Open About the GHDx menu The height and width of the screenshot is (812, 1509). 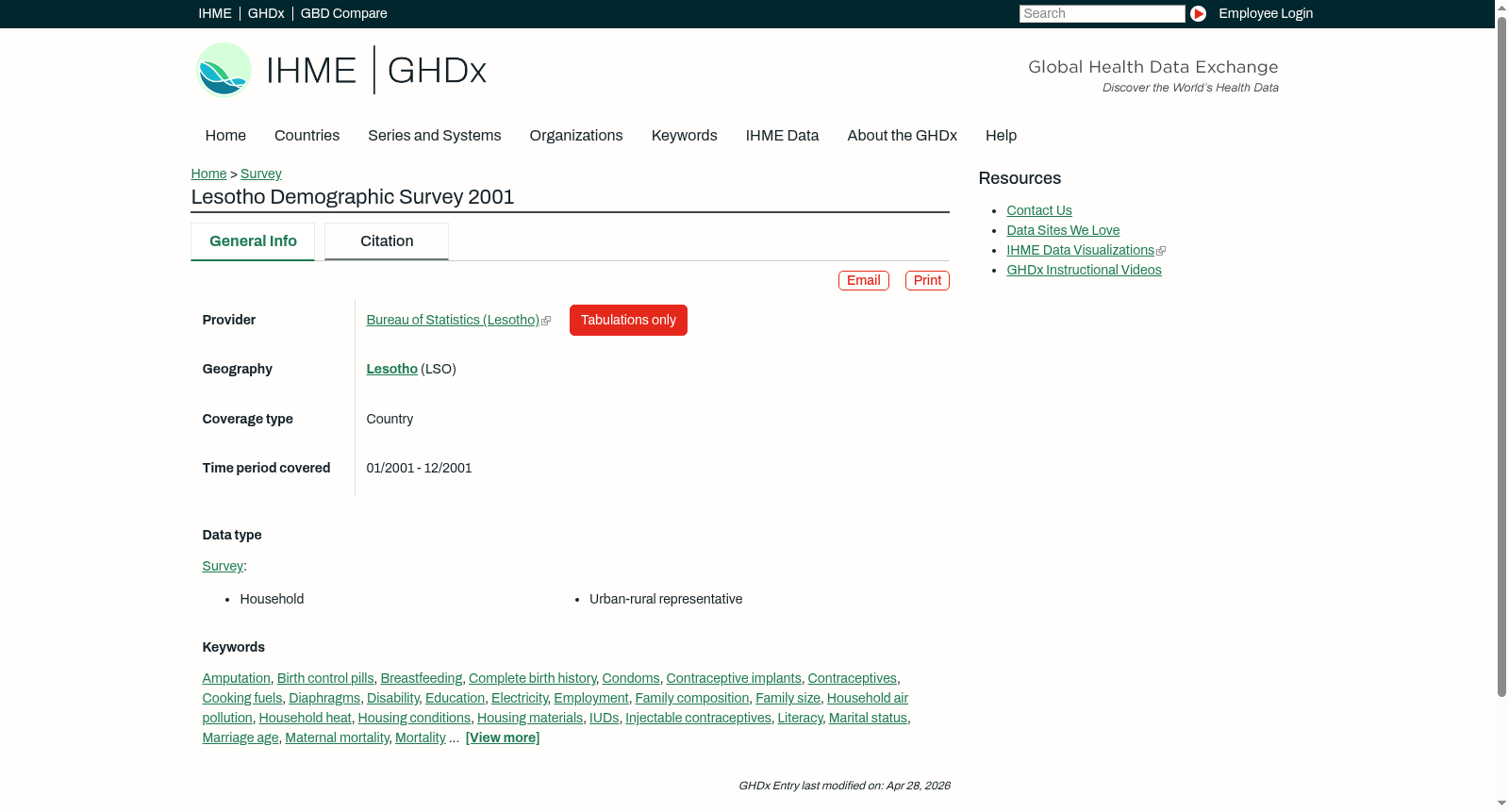(x=902, y=136)
